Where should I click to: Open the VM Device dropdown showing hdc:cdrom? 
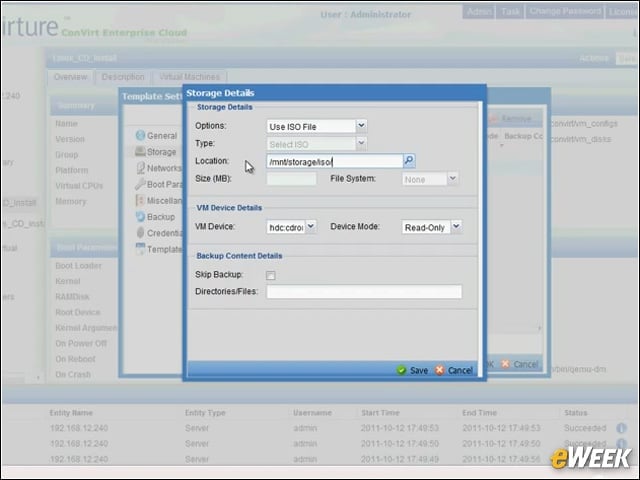pos(311,226)
